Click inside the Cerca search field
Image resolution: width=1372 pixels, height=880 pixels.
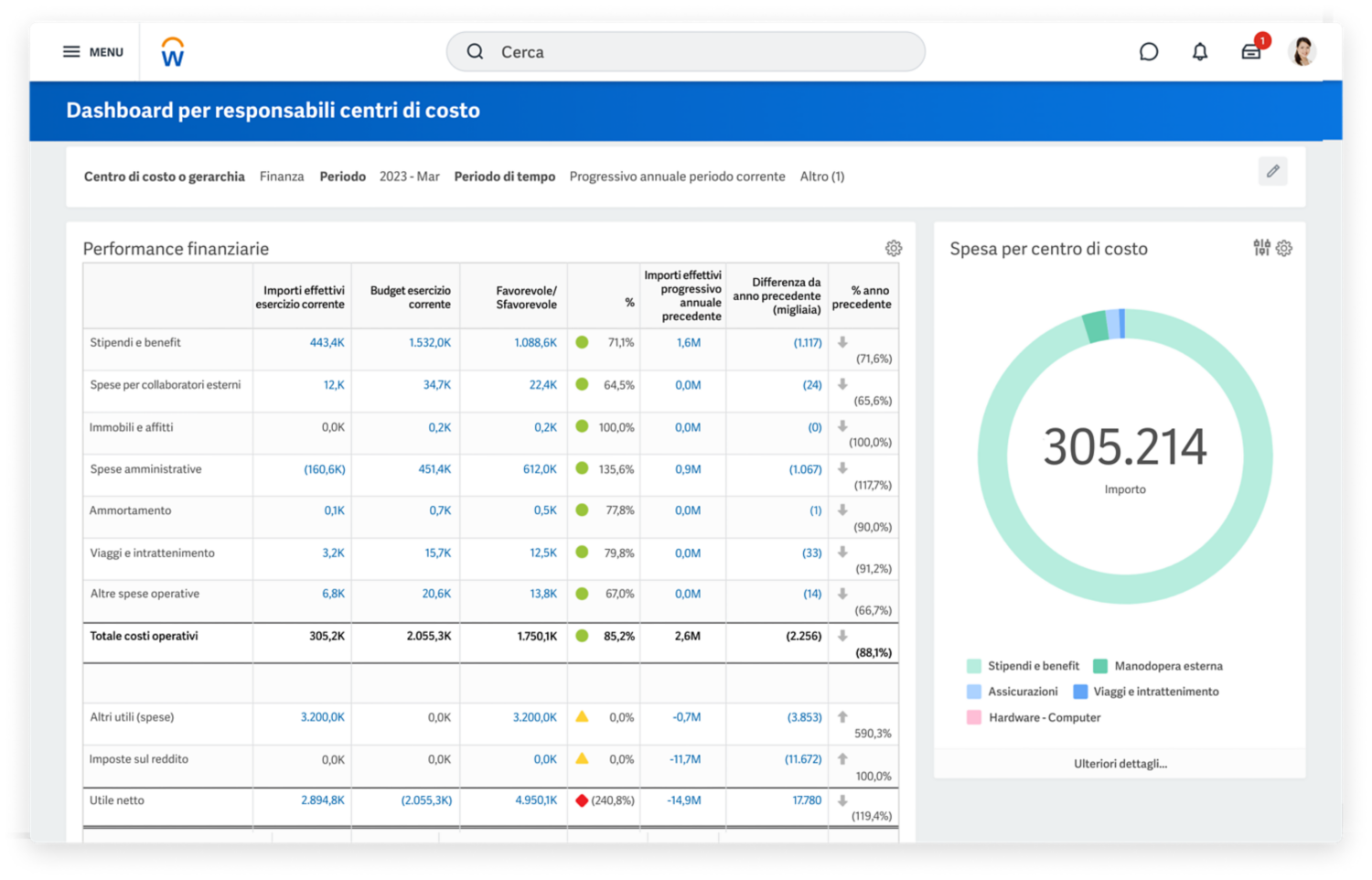[686, 52]
